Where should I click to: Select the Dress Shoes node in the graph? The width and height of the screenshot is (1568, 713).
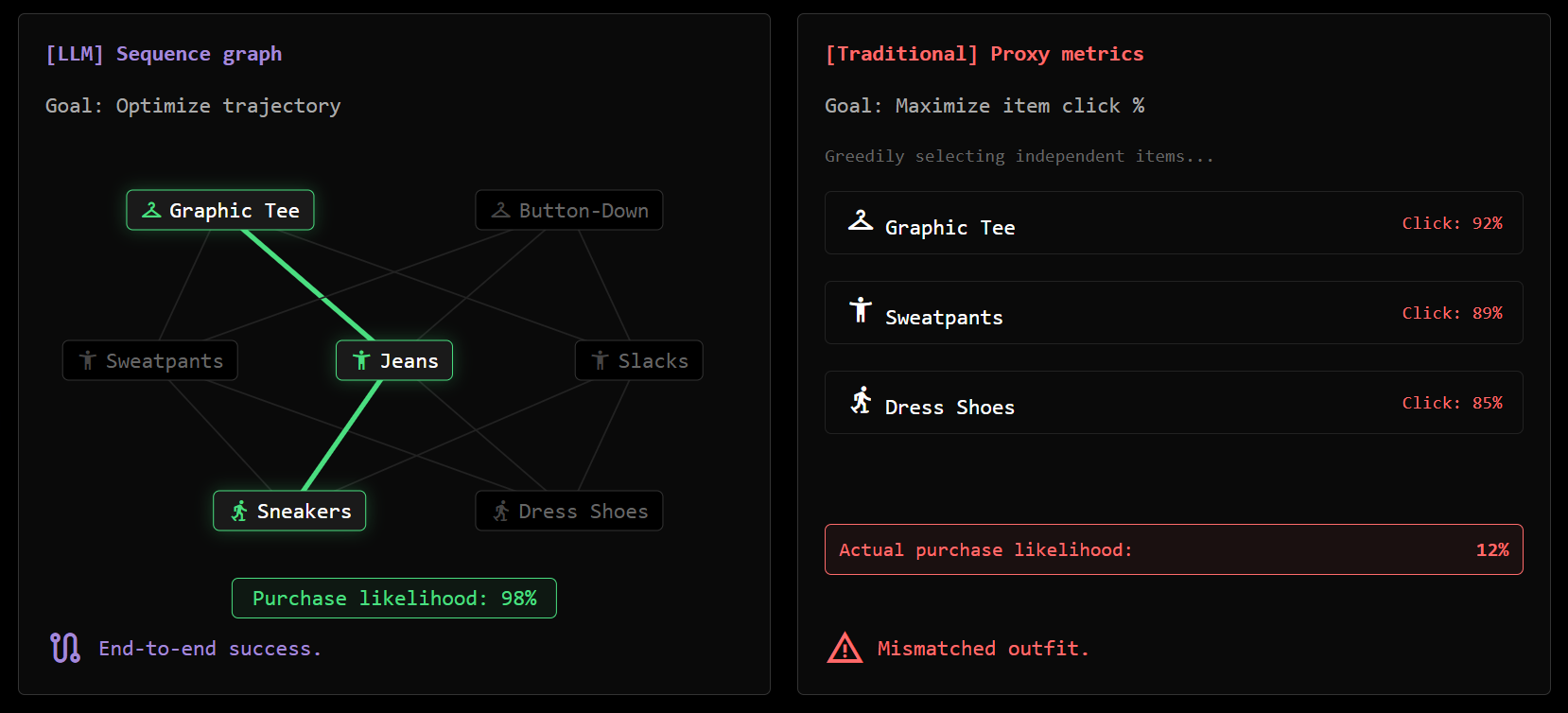click(568, 511)
